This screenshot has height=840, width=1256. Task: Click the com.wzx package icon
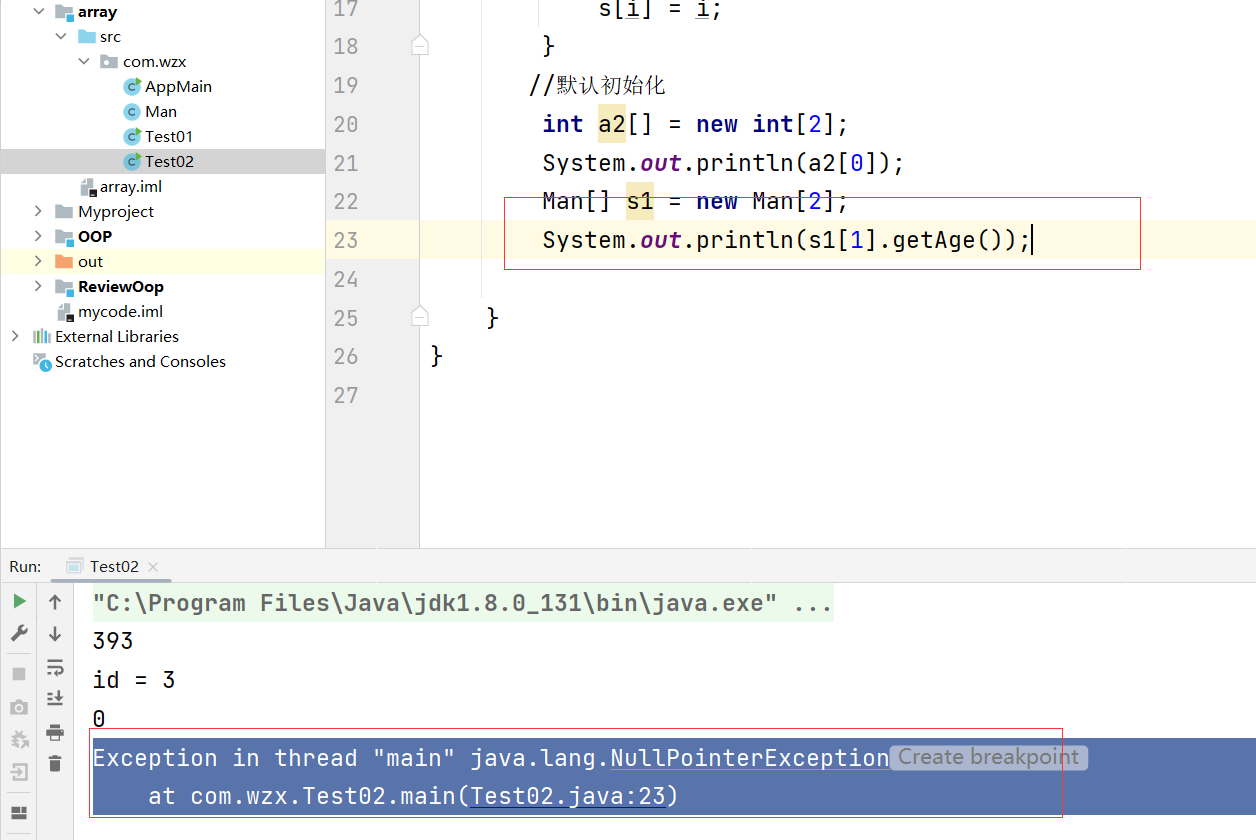pyautogui.click(x=110, y=61)
